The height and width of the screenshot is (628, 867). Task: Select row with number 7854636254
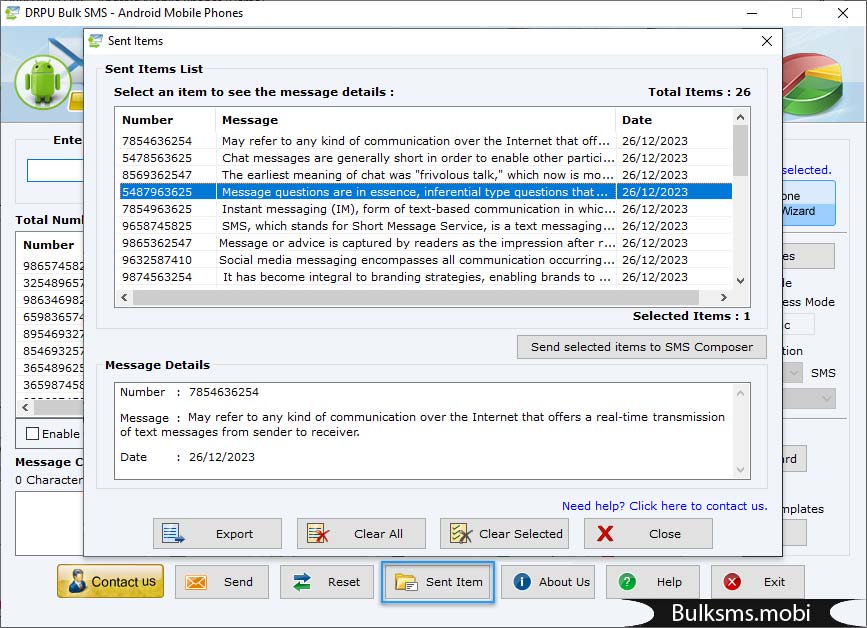pos(426,141)
